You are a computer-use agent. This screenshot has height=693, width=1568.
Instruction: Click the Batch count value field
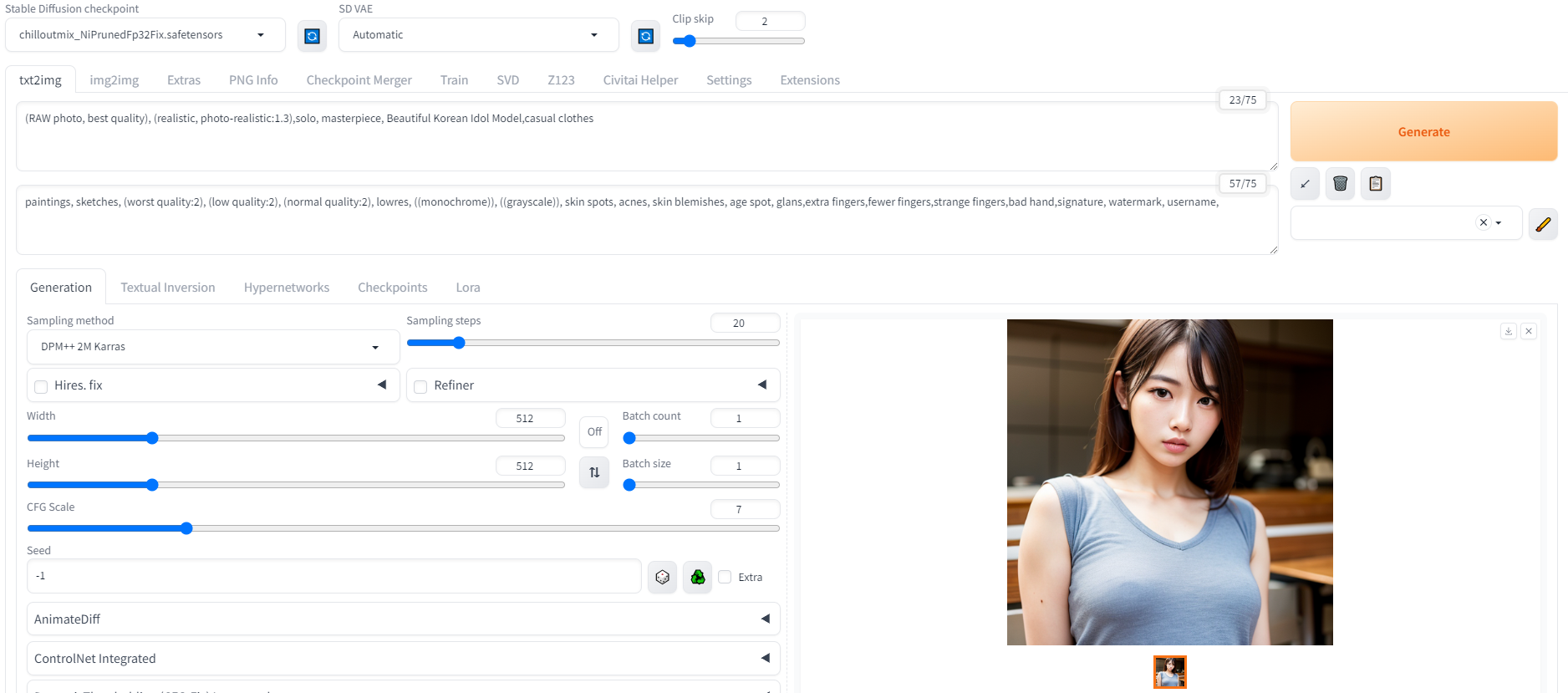pos(745,418)
